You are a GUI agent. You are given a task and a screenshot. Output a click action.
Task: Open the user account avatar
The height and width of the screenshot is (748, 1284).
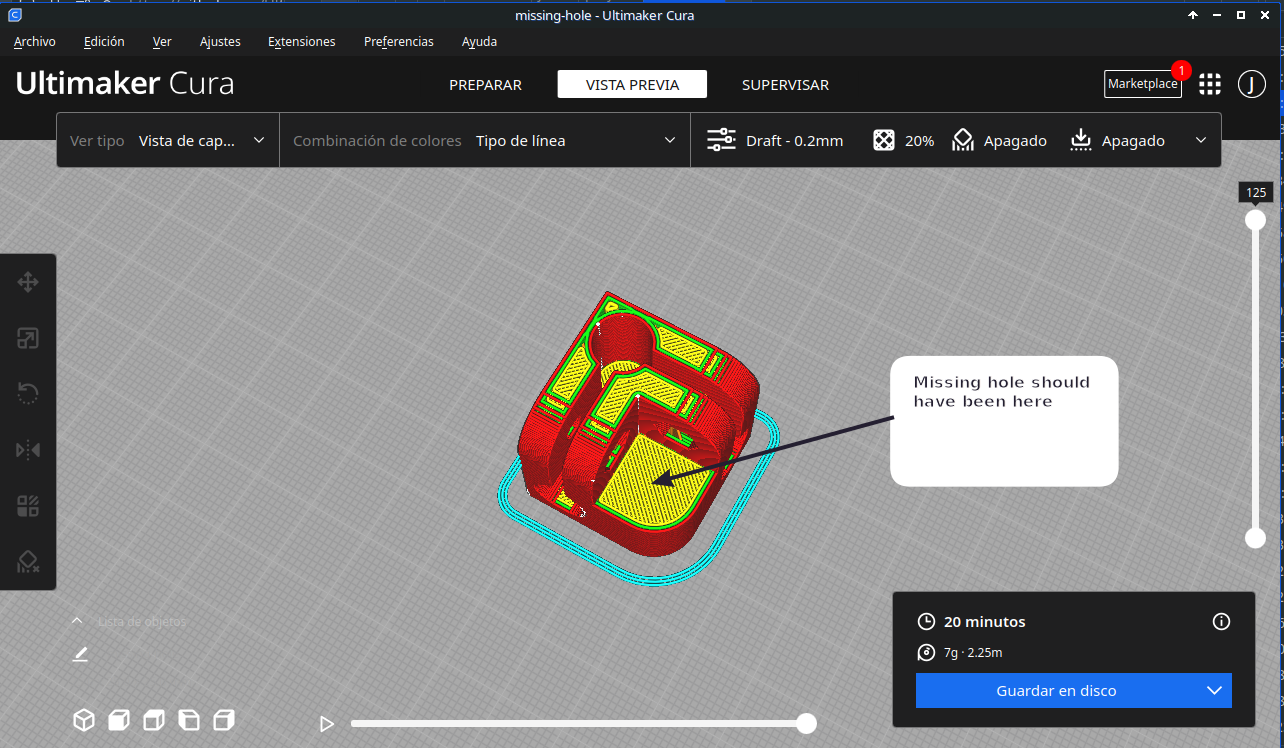point(1252,84)
